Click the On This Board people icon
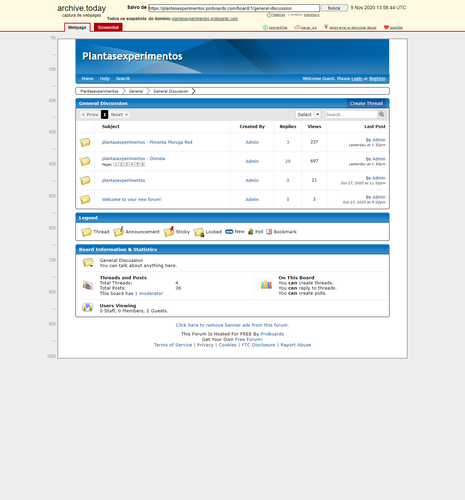Viewport: 465px width, 500px height. [x=266, y=285]
